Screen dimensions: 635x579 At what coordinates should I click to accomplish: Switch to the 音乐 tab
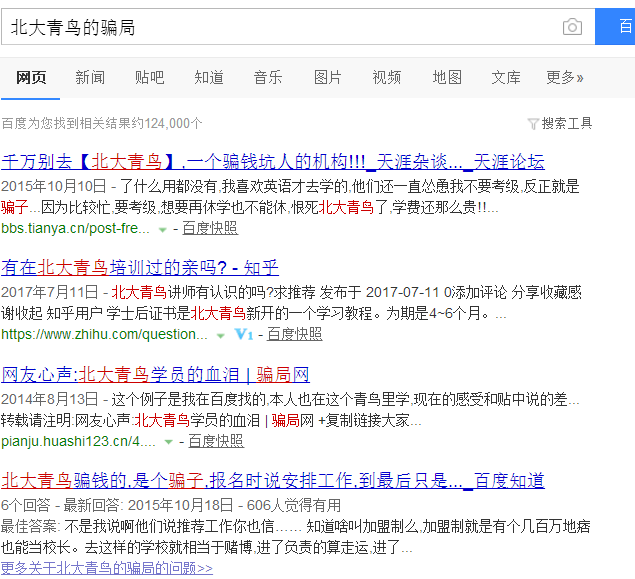coord(268,77)
